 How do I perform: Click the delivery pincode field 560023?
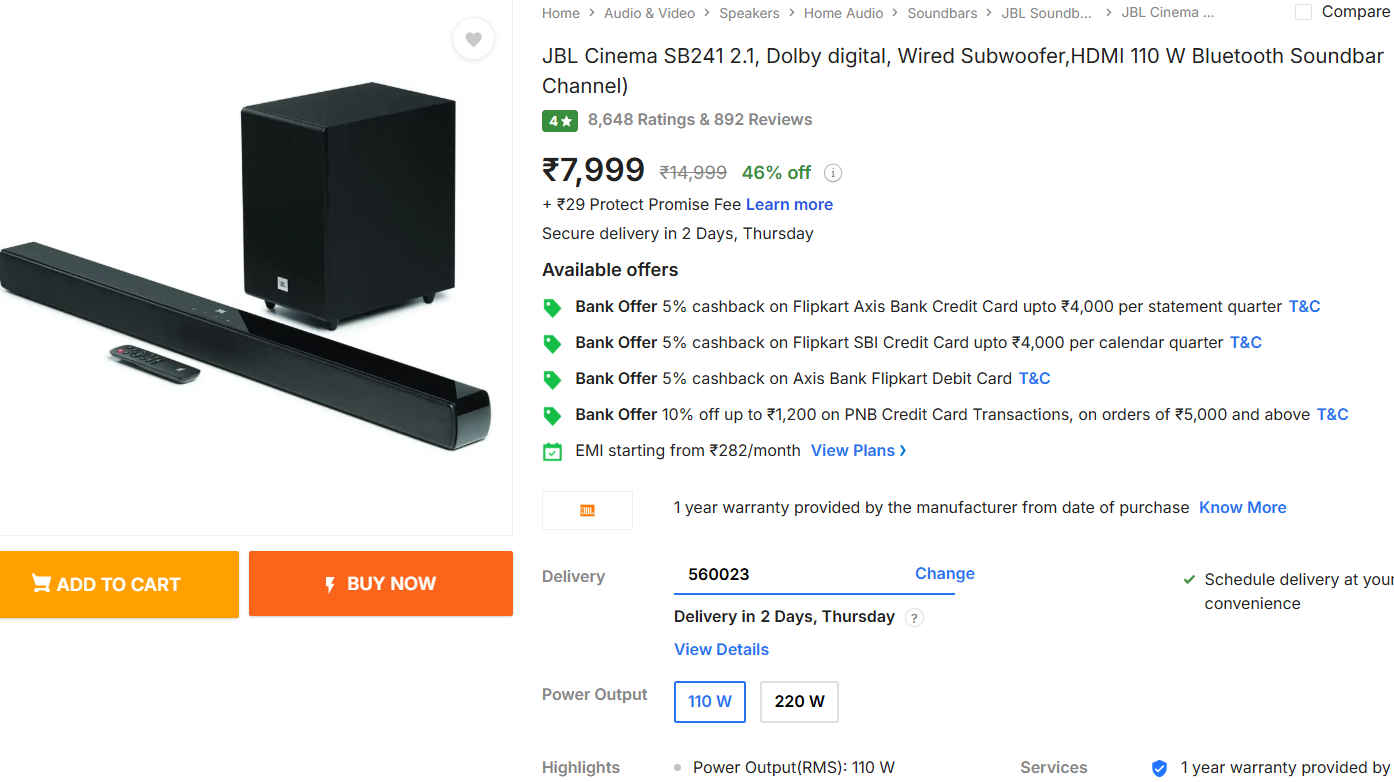tap(790, 575)
